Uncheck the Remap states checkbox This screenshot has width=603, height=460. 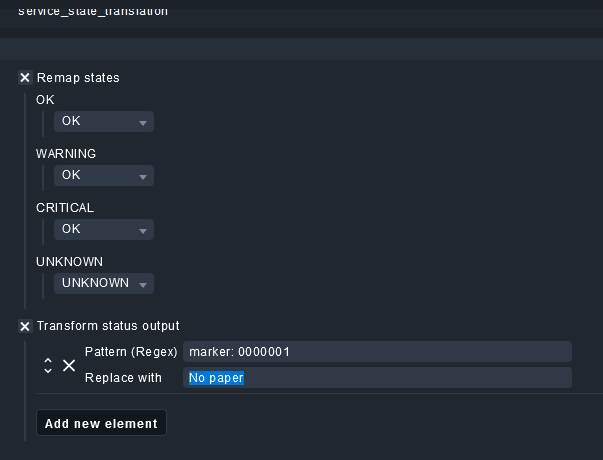25,78
